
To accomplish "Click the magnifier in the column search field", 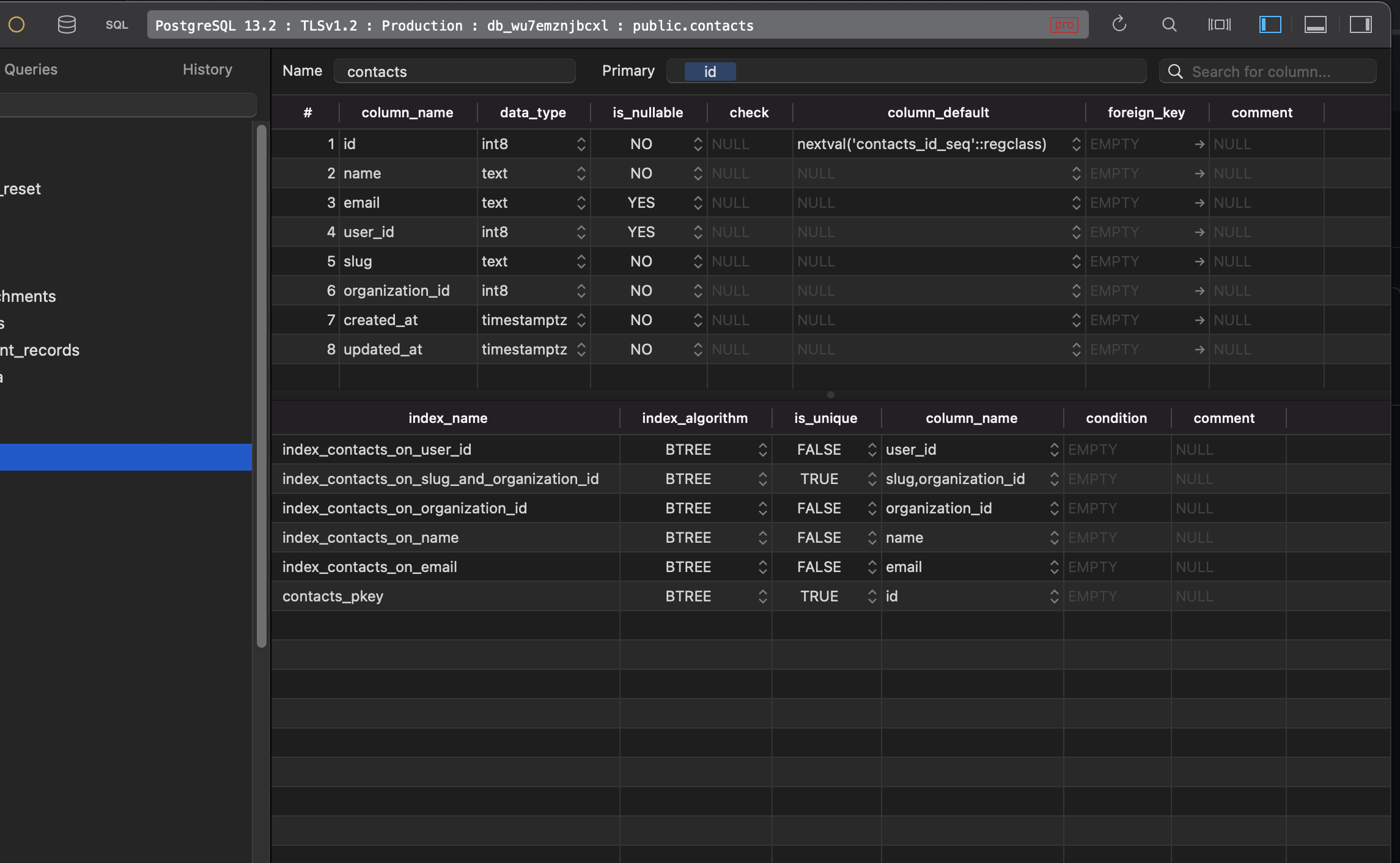I will (x=1175, y=71).
